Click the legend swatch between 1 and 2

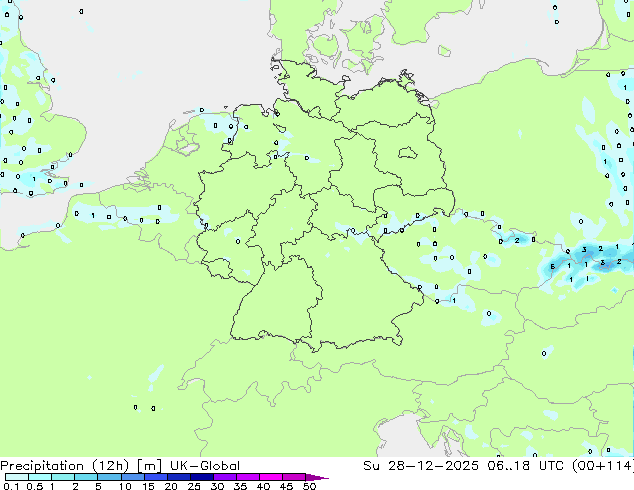coord(63,477)
